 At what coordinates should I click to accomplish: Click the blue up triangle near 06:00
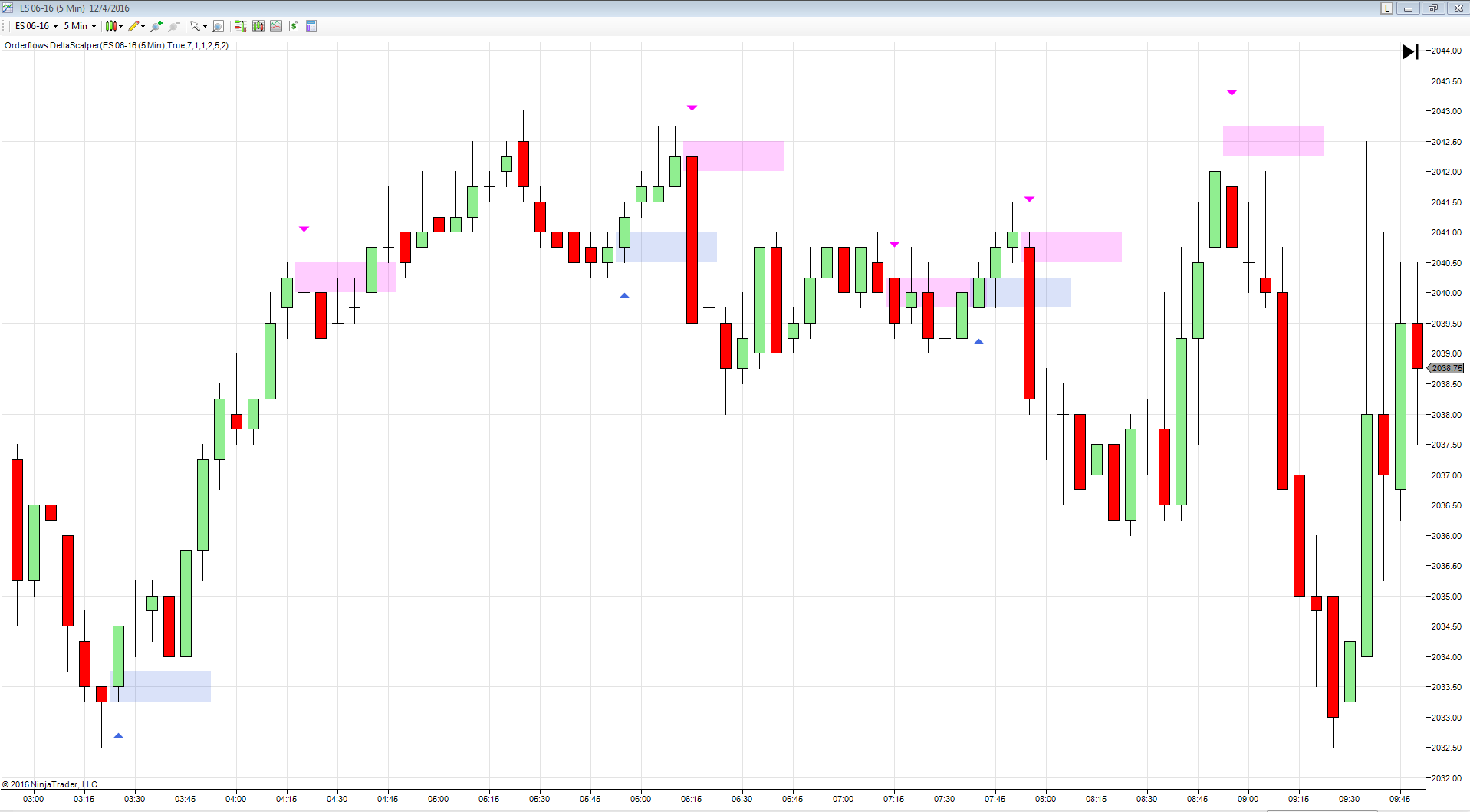pyautogui.click(x=624, y=295)
